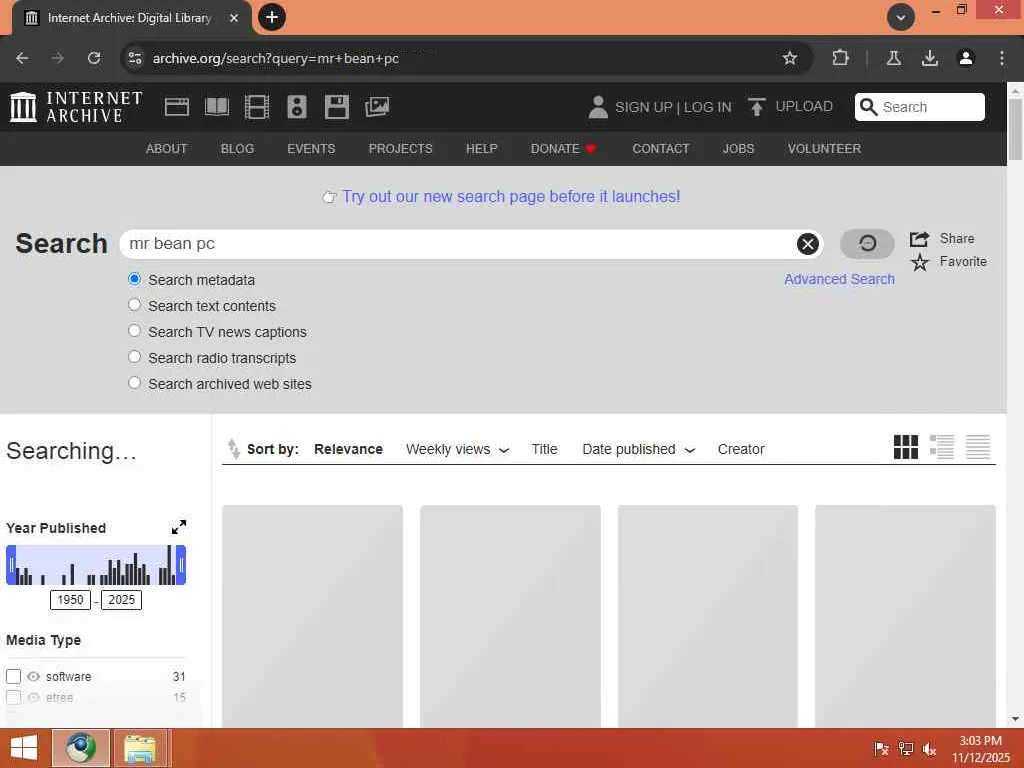
Task: Open a new browser tab
Action: [272, 17]
